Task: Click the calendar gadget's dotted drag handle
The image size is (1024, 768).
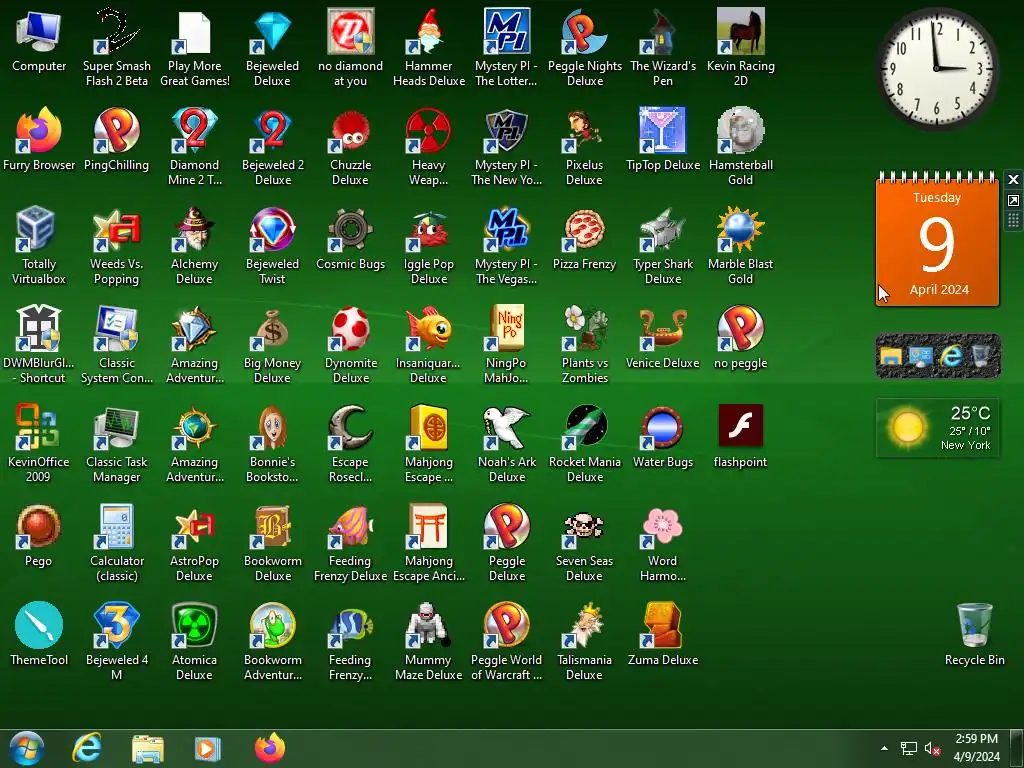Action: click(x=1013, y=221)
